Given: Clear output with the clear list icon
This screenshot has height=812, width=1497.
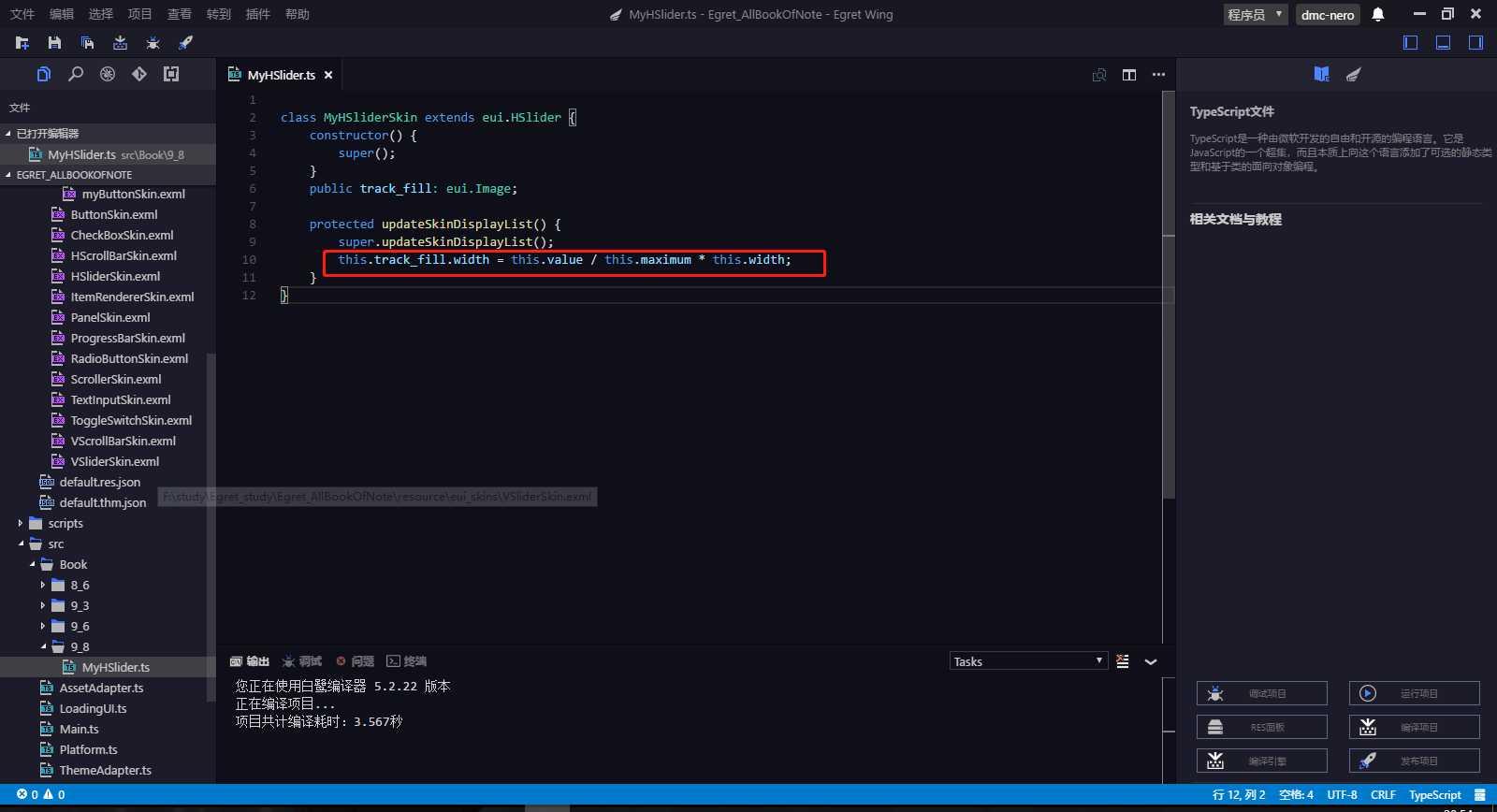Looking at the screenshot, I should point(1123,661).
